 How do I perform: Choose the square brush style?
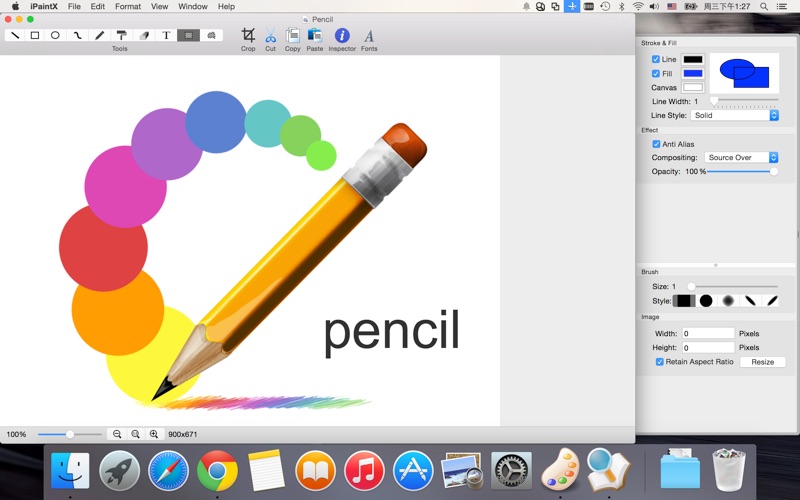[x=684, y=301]
